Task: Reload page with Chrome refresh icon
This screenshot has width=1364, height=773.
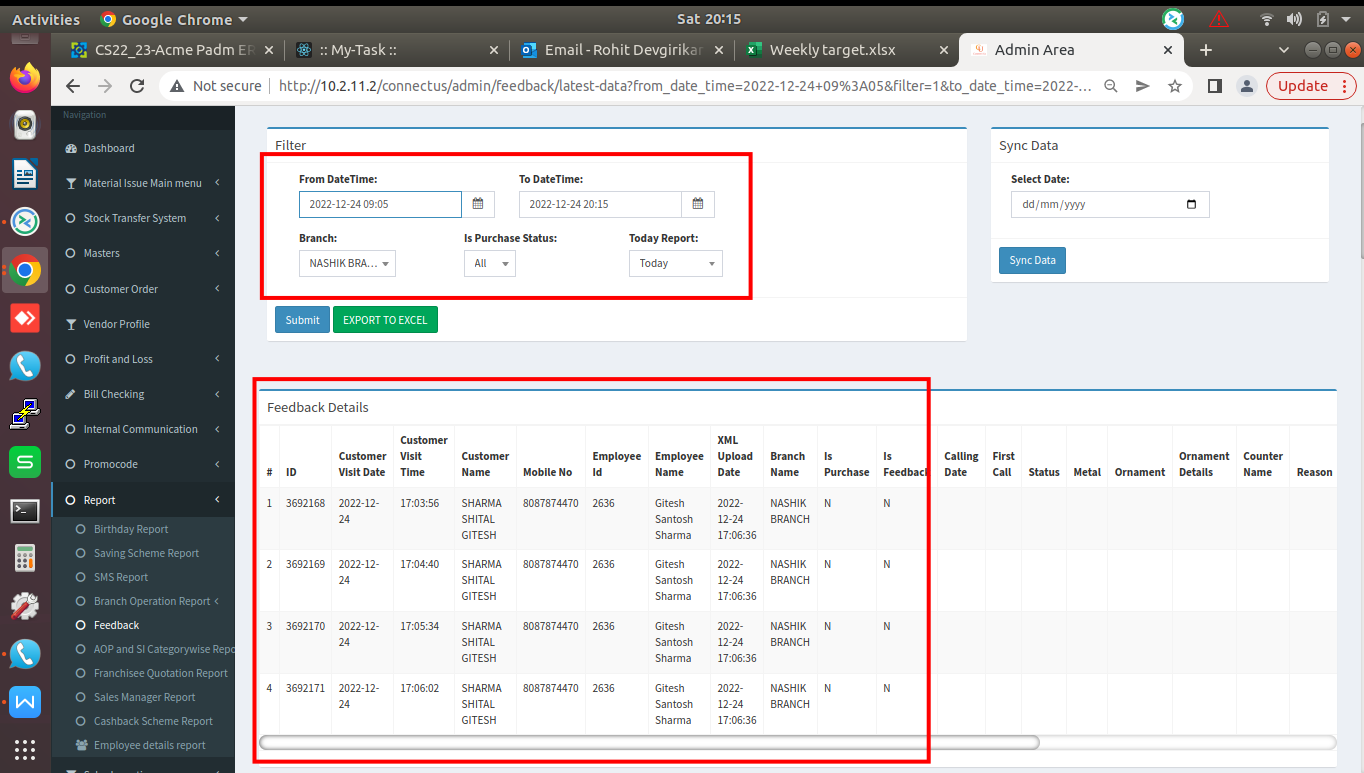Action: tap(140, 86)
